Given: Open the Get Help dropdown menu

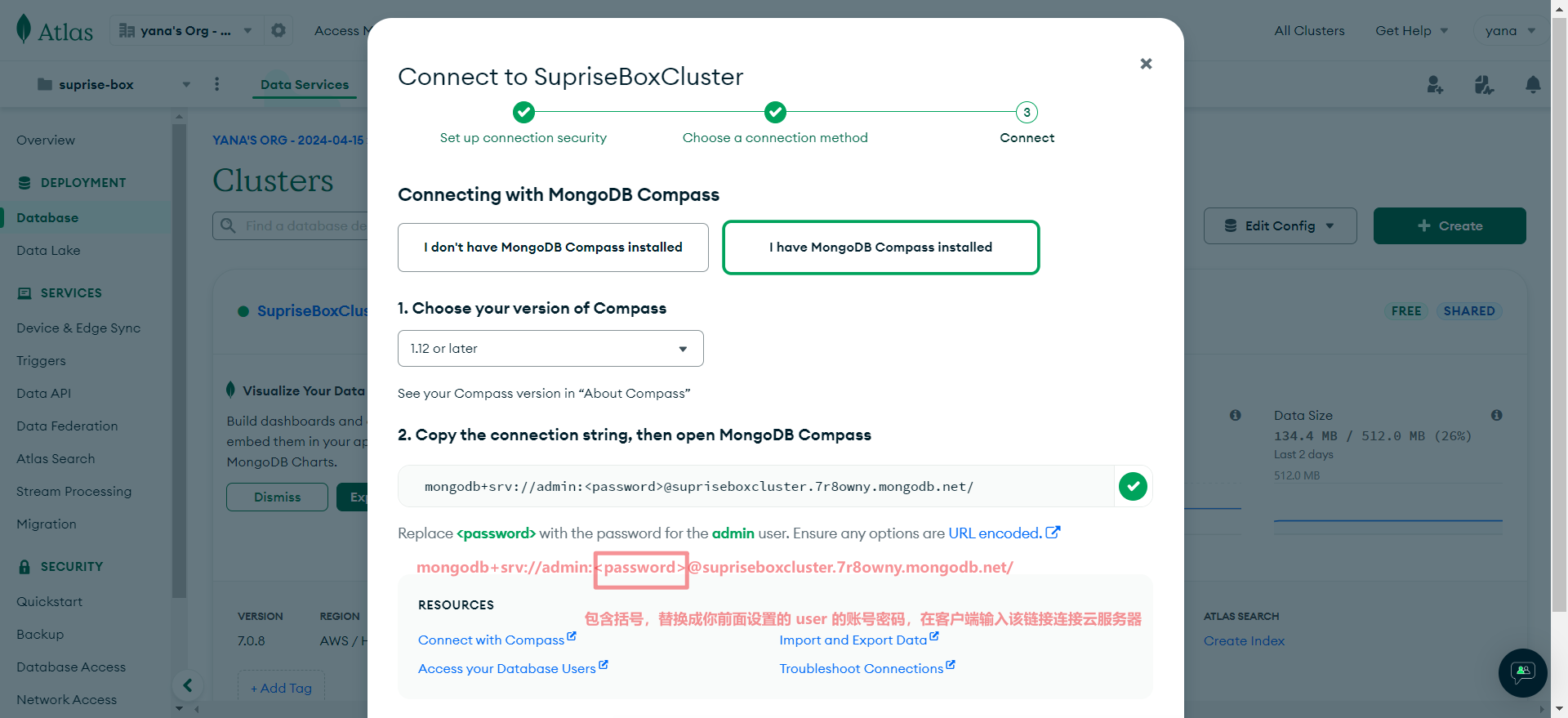Looking at the screenshot, I should coord(1411,31).
